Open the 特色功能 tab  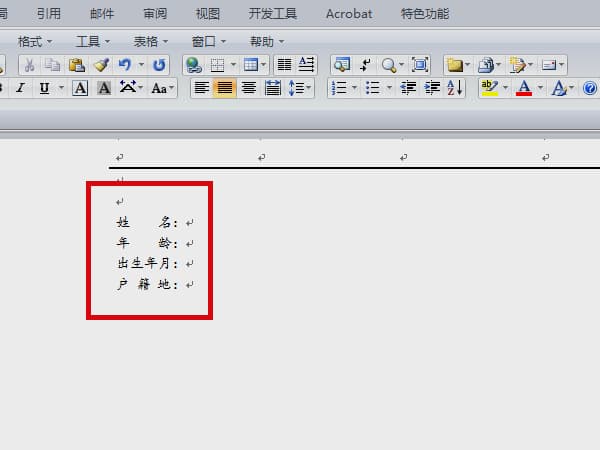(425, 14)
